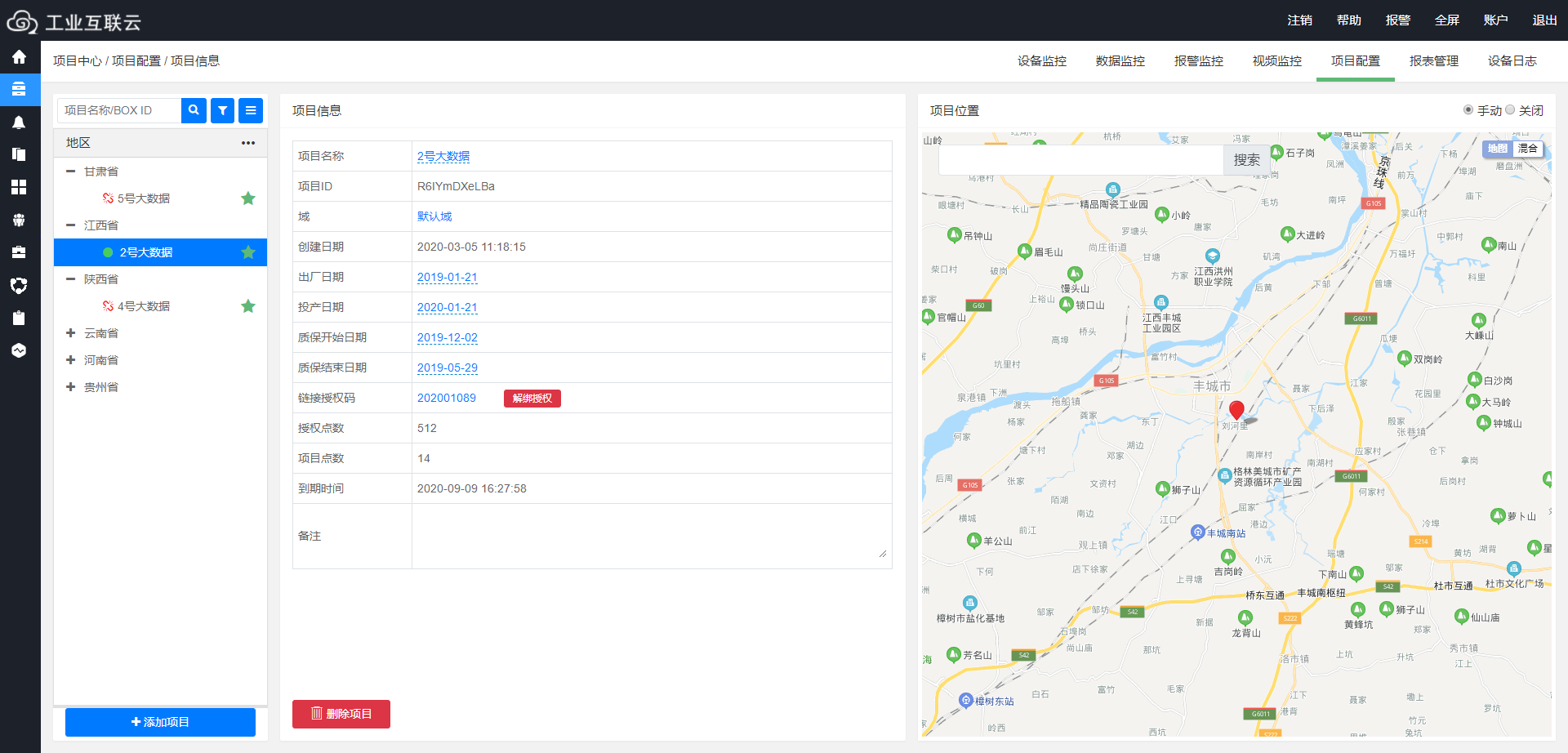Open the 设备日志 tab
Image resolution: width=1568 pixels, height=753 pixels.
(1512, 61)
